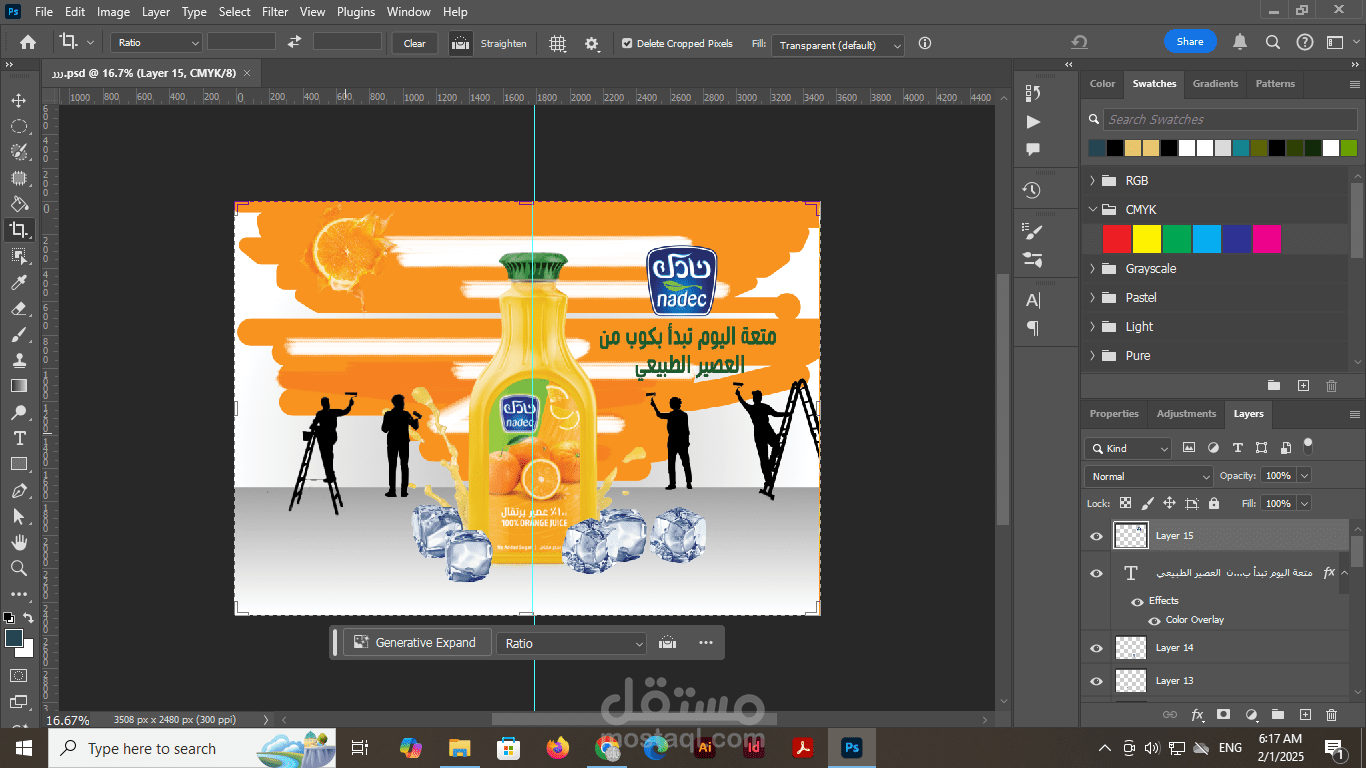1366x768 pixels.
Task: Hide Layer 15 visibility
Action: point(1096,536)
